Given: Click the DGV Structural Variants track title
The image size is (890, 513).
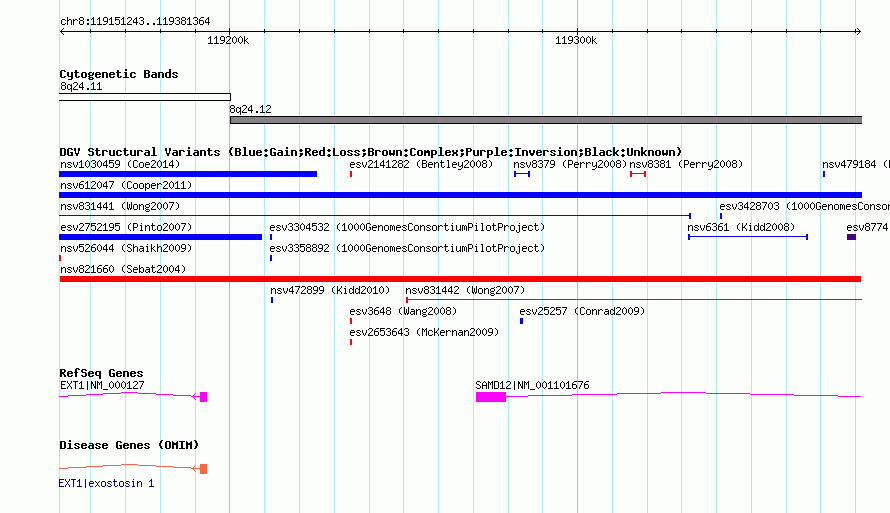Looking at the screenshot, I should [371, 152].
